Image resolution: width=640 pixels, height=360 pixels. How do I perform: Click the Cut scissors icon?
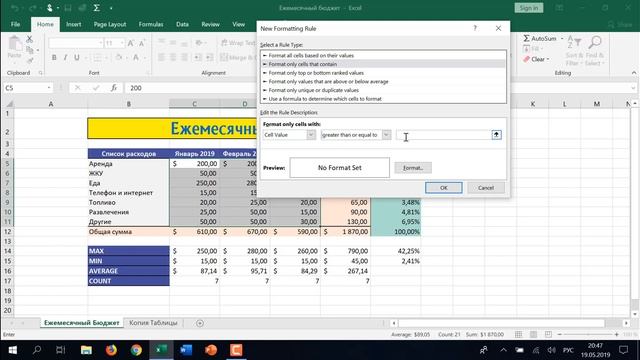(29, 39)
